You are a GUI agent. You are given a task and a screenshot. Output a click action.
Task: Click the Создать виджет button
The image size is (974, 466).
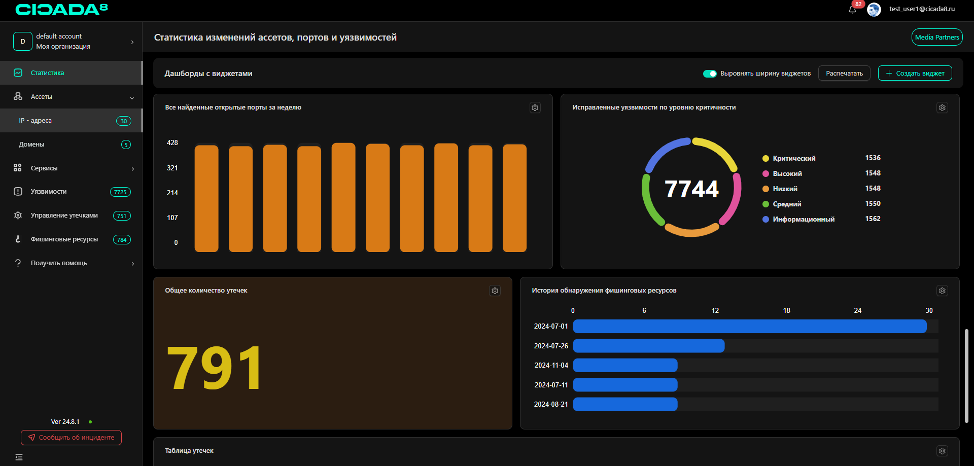pos(915,73)
